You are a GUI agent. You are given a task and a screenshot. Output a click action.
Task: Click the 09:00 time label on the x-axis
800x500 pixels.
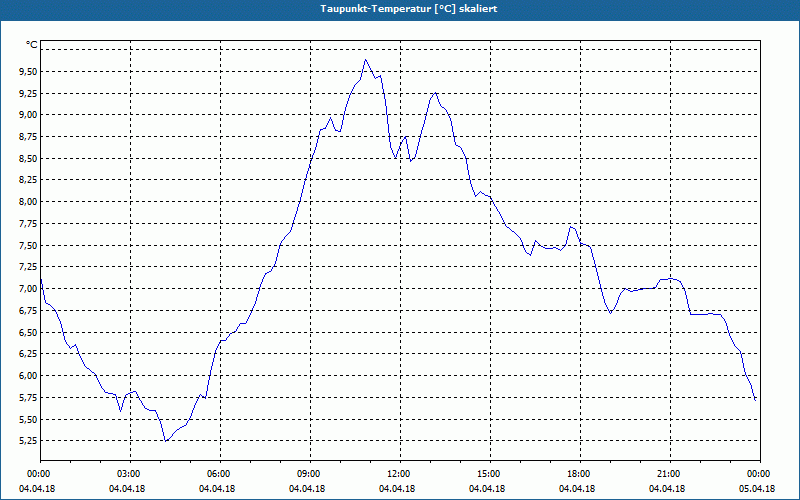pos(310,474)
